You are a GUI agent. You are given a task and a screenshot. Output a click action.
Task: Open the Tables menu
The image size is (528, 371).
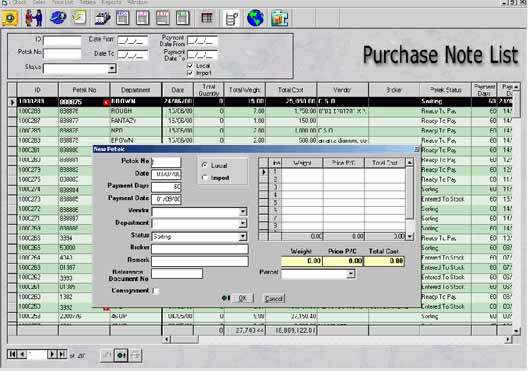88,2
